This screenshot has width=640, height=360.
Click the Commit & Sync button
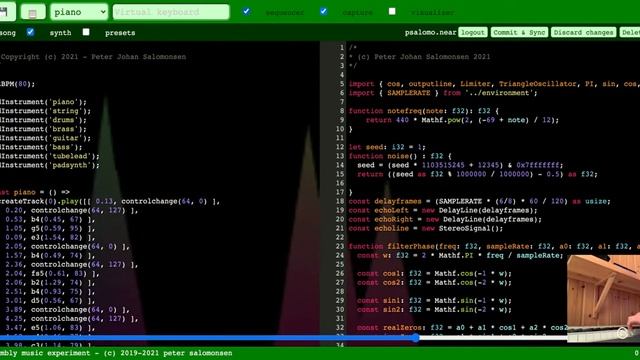pyautogui.click(x=519, y=32)
